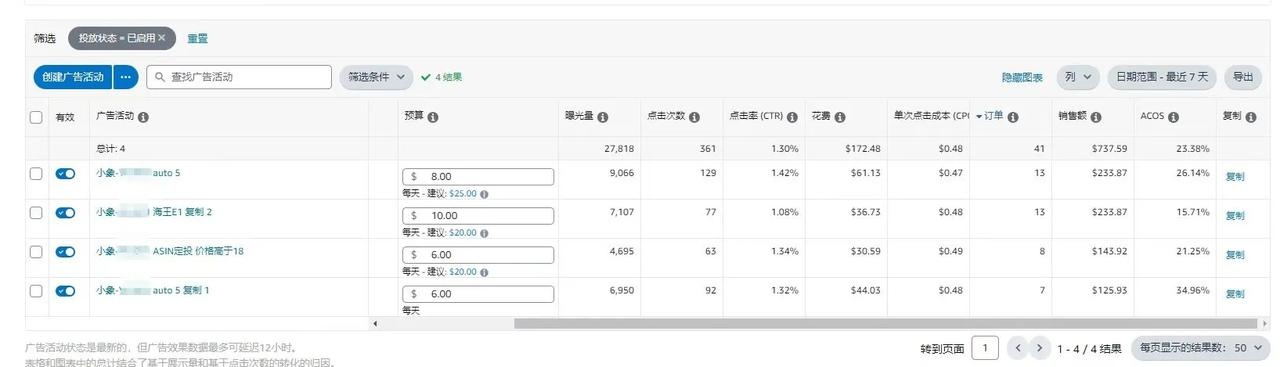Open the 列 columns dropdown
1280x367 pixels.
[1076, 77]
